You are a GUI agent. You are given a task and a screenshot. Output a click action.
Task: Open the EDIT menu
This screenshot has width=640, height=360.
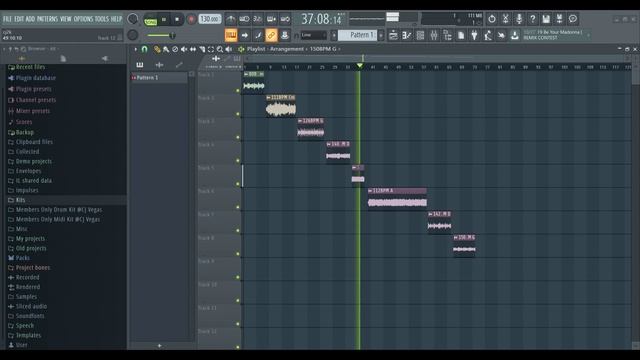19,19
